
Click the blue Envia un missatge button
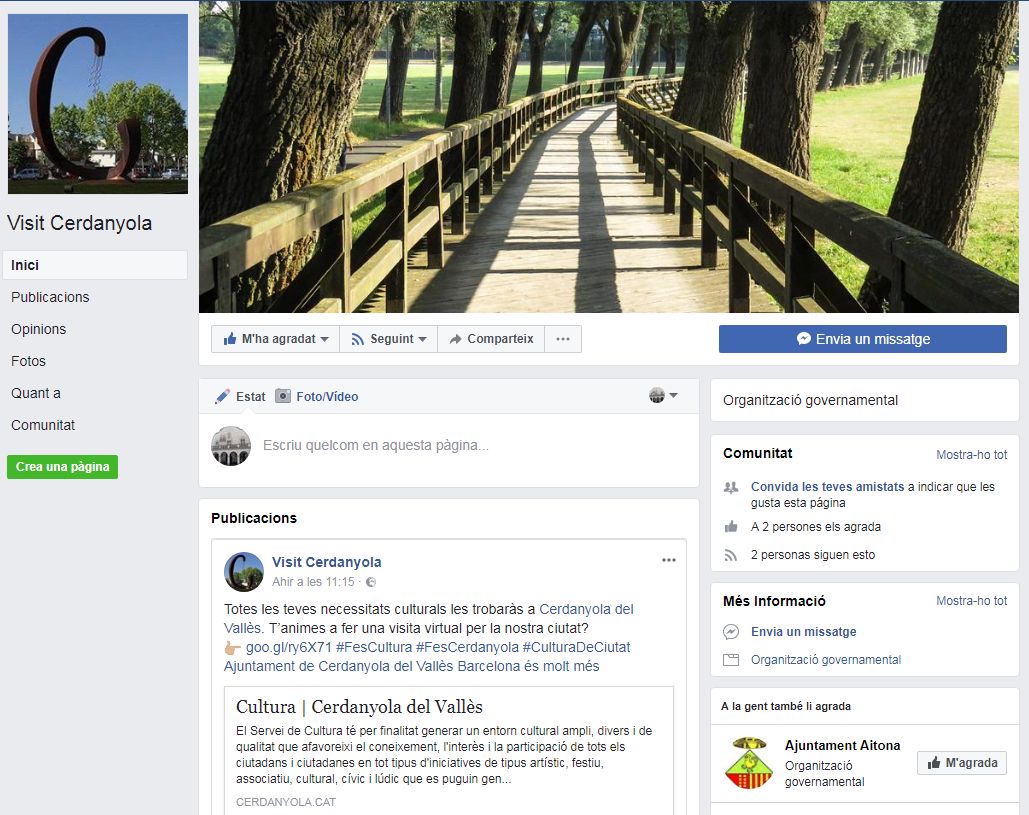point(862,339)
